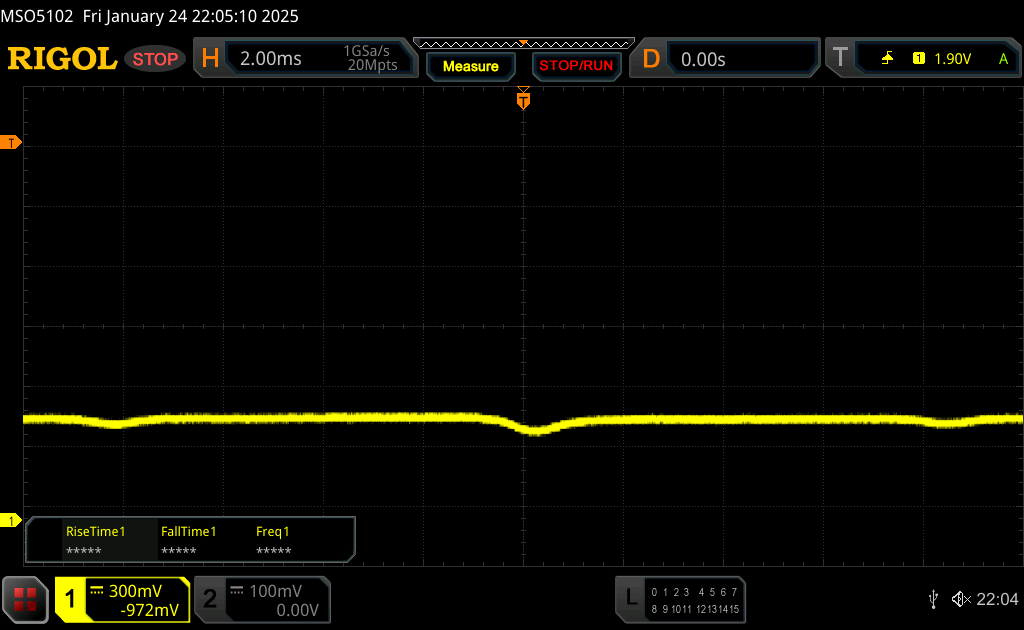Open the logic analyzer L panel
Image resolution: width=1024 pixels, height=630 pixels.
coord(631,597)
